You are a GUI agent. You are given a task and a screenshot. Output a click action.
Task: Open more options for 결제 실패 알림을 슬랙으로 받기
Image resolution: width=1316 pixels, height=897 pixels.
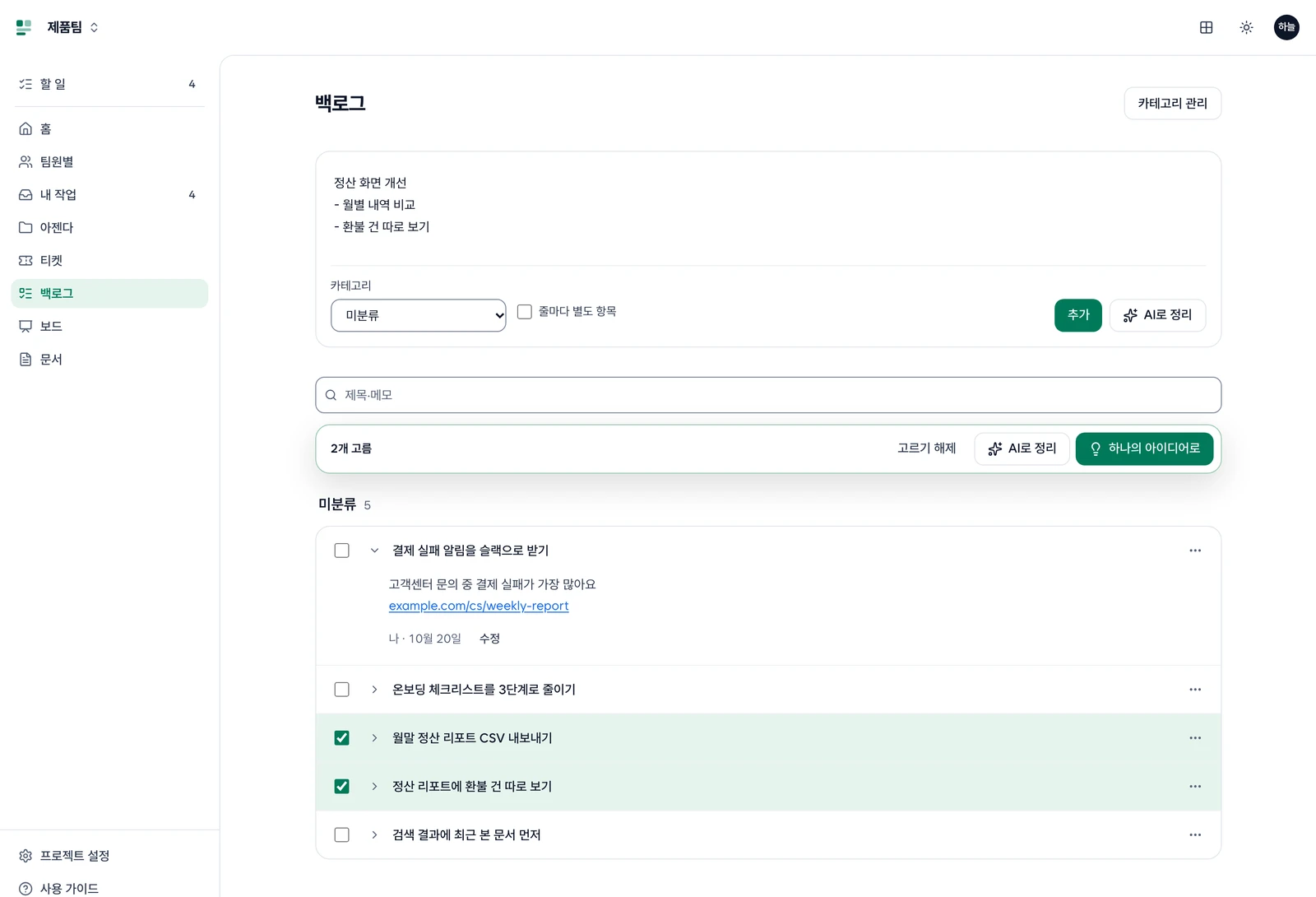pyautogui.click(x=1195, y=551)
